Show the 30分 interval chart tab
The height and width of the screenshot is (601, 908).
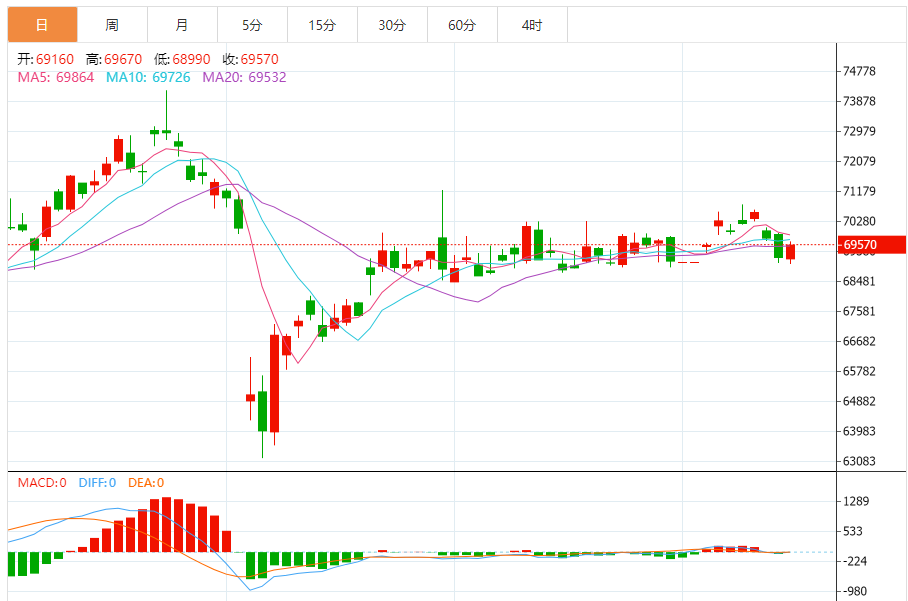393,25
